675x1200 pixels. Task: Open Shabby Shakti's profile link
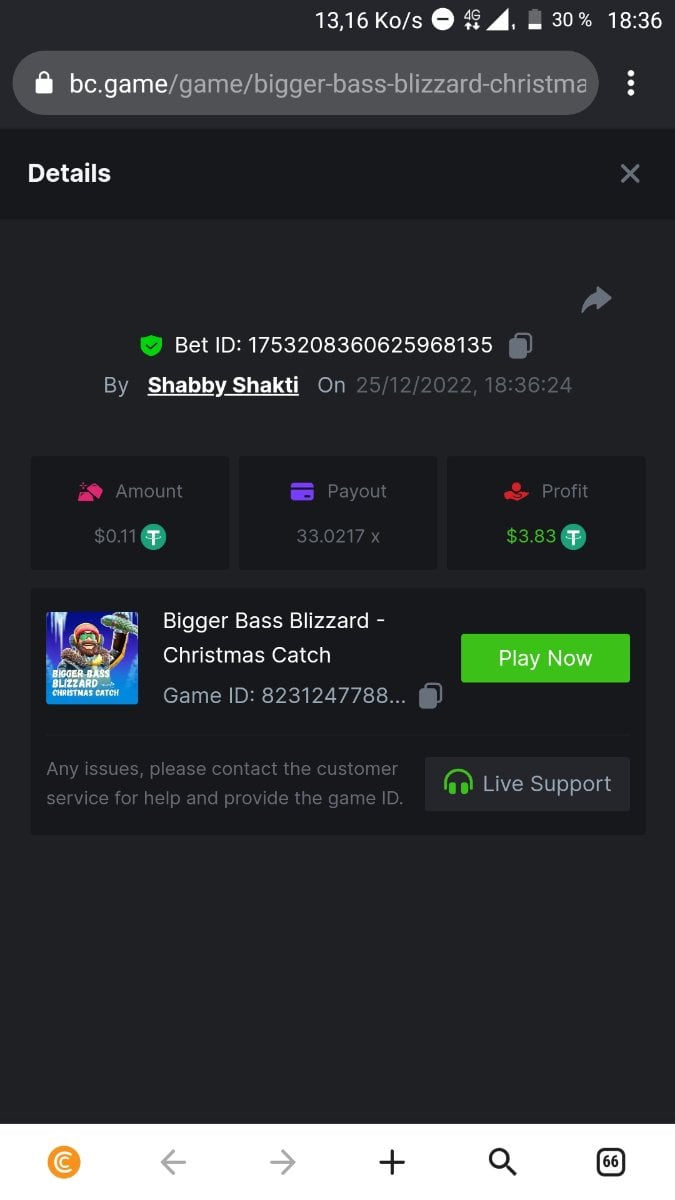coord(223,385)
